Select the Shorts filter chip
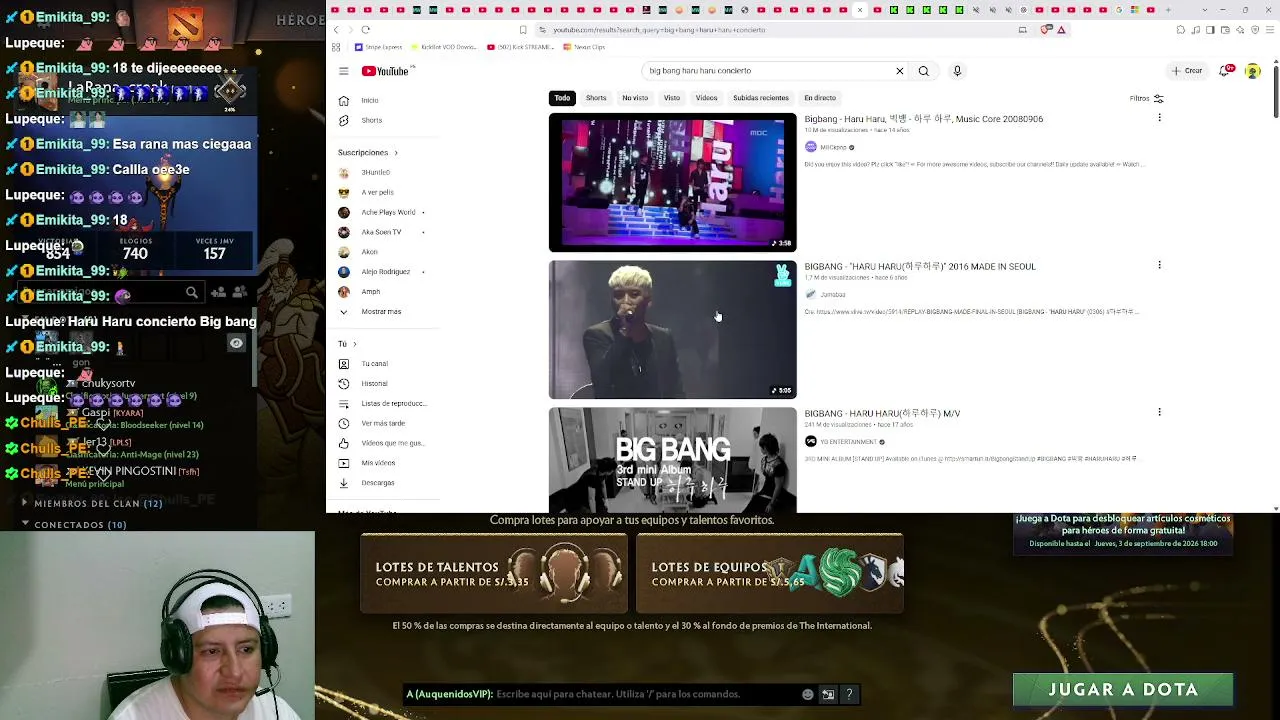The image size is (1280, 720). pos(596,98)
